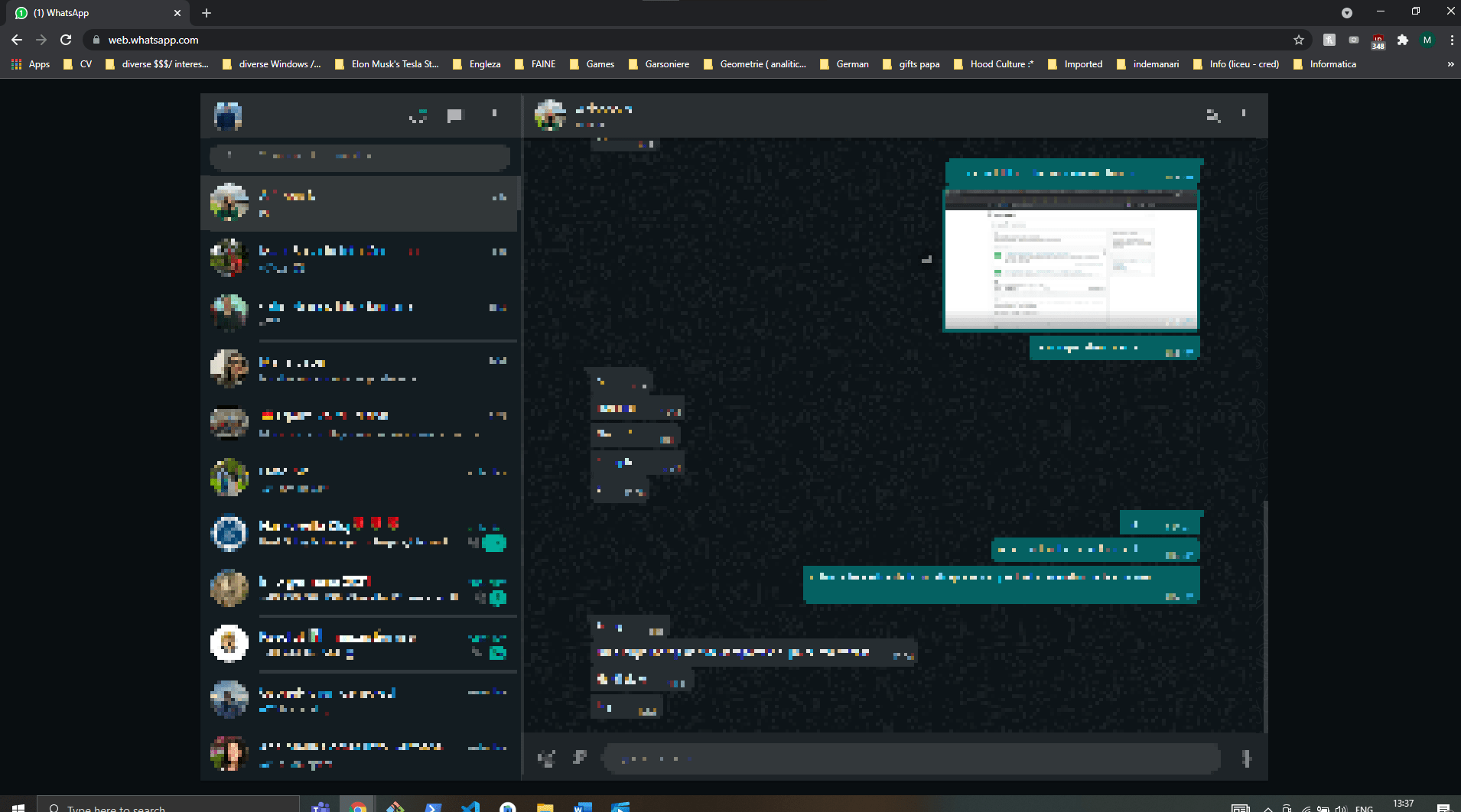View status updates
This screenshot has height=812, width=1461.
[x=418, y=115]
